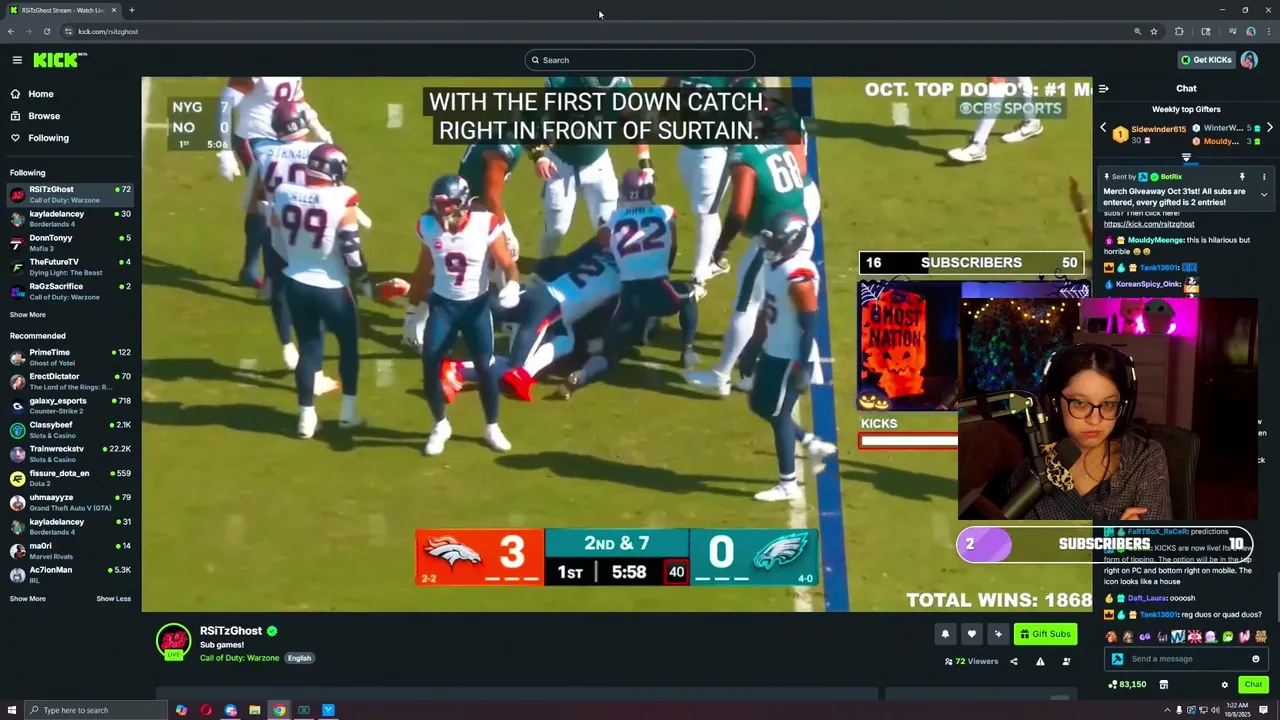Viewport: 1280px width, 720px height.
Task: Click the address bar URL
Action: pyautogui.click(x=108, y=31)
